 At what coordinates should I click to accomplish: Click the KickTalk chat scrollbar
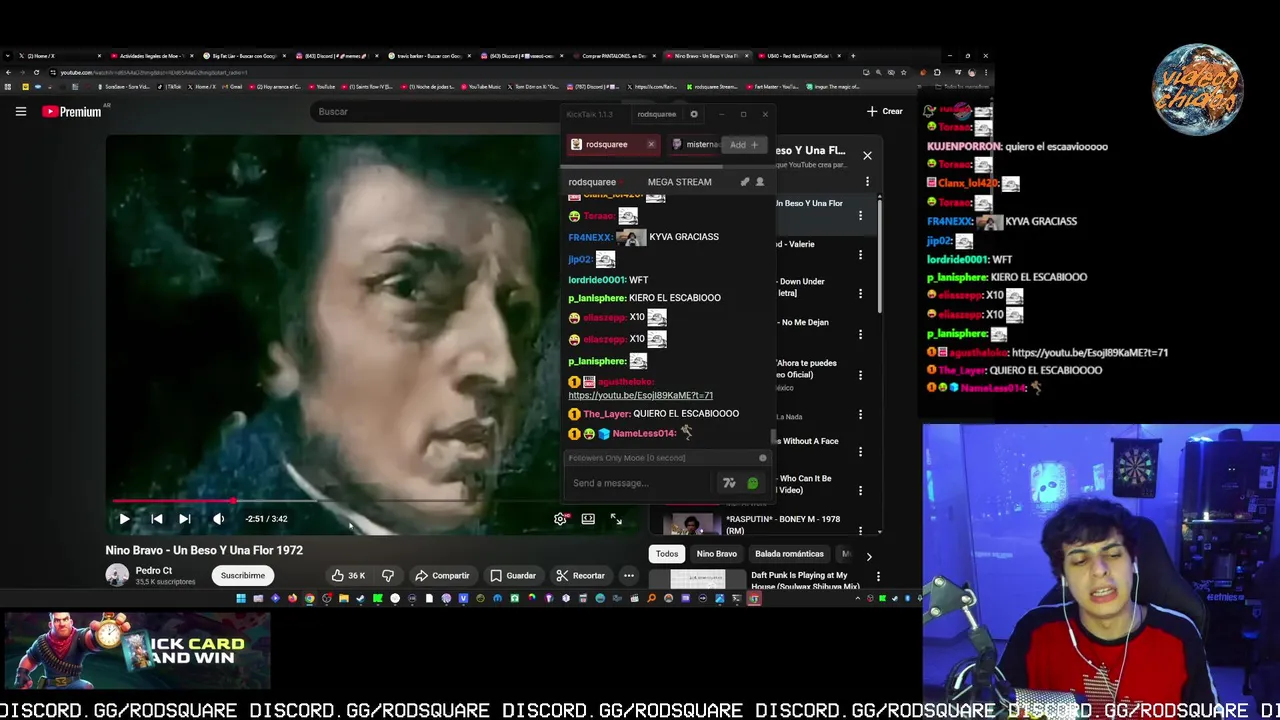(772, 436)
